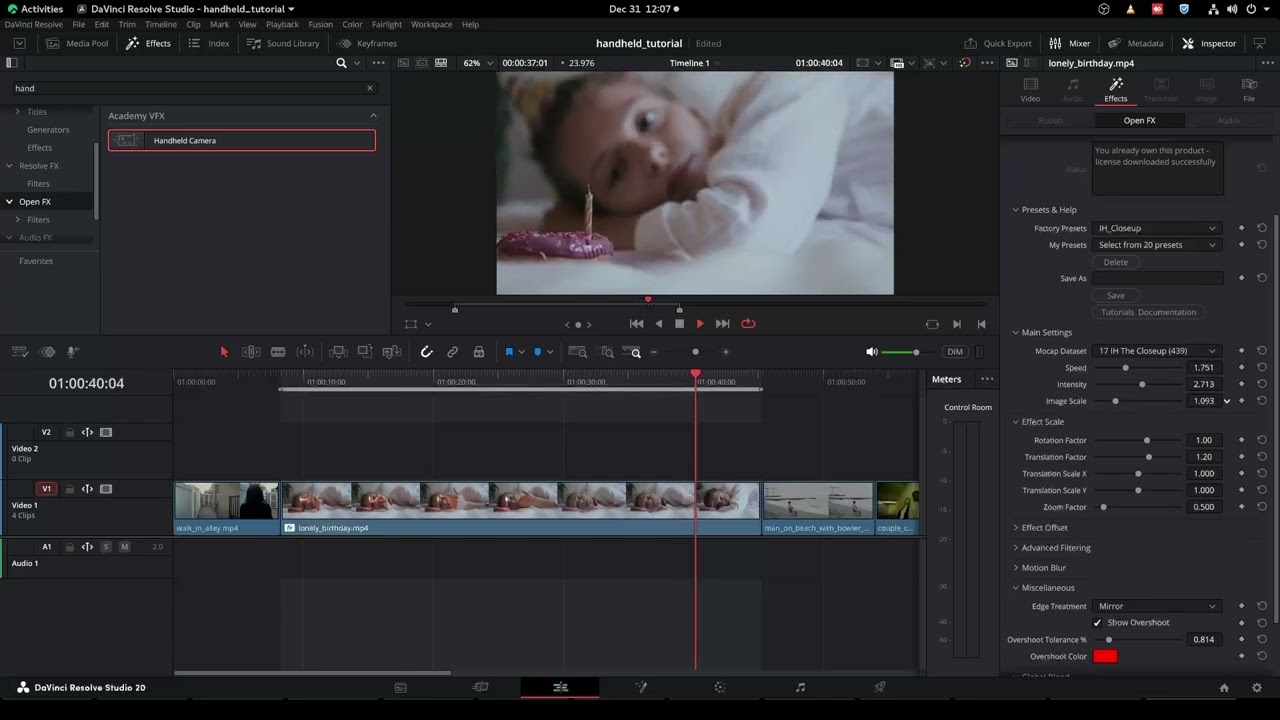Toggle timeline snapping magnet

426,352
